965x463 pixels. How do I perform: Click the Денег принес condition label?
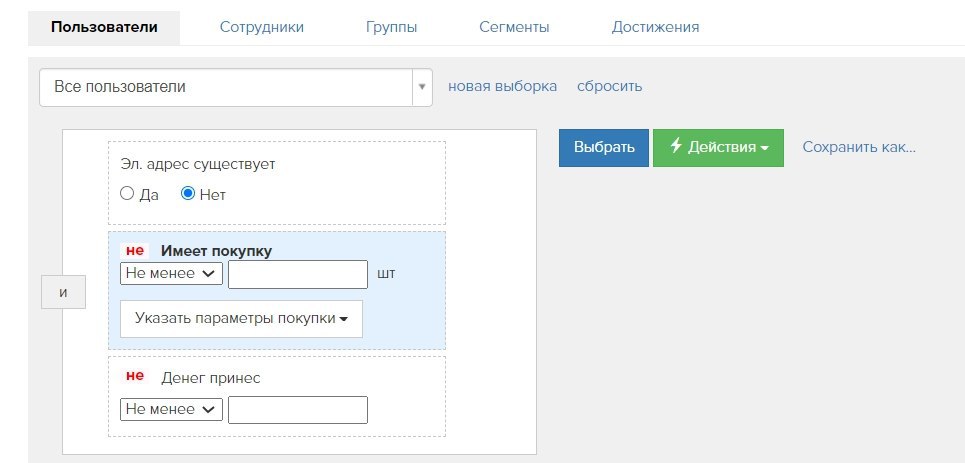[x=210, y=378]
